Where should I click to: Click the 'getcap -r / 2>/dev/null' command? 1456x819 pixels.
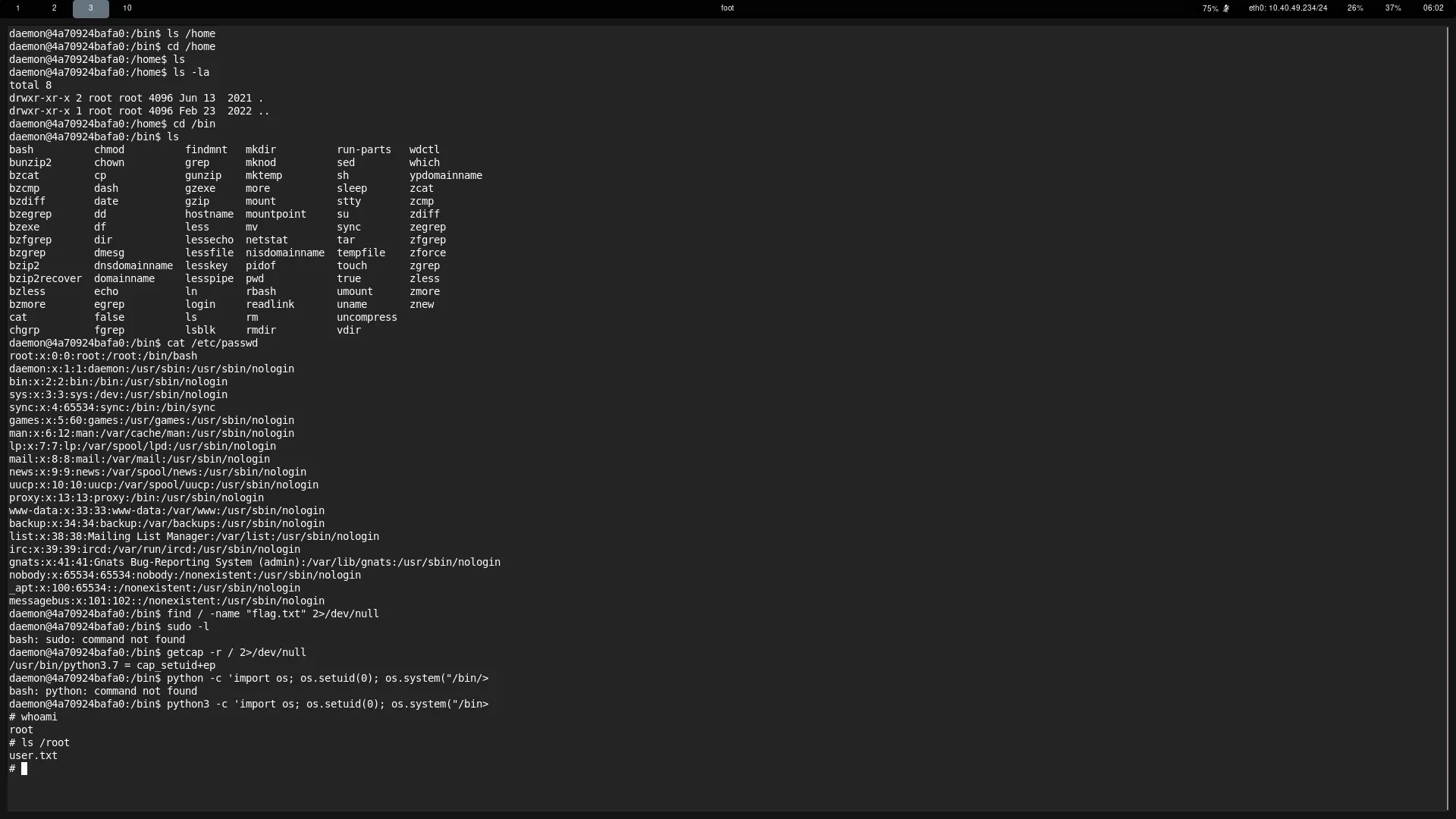237,652
